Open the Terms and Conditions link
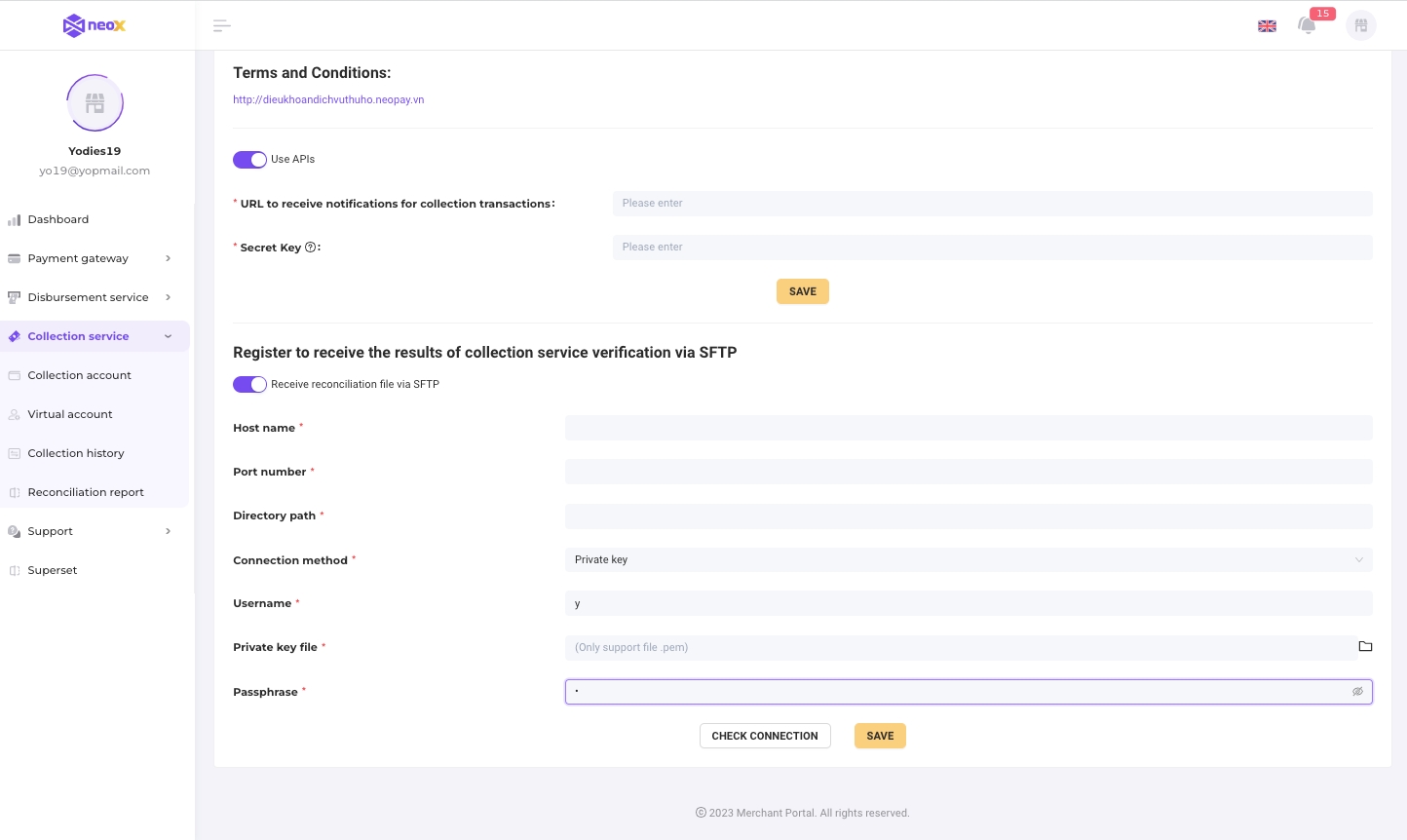Image resolution: width=1407 pixels, height=840 pixels. 328,99
